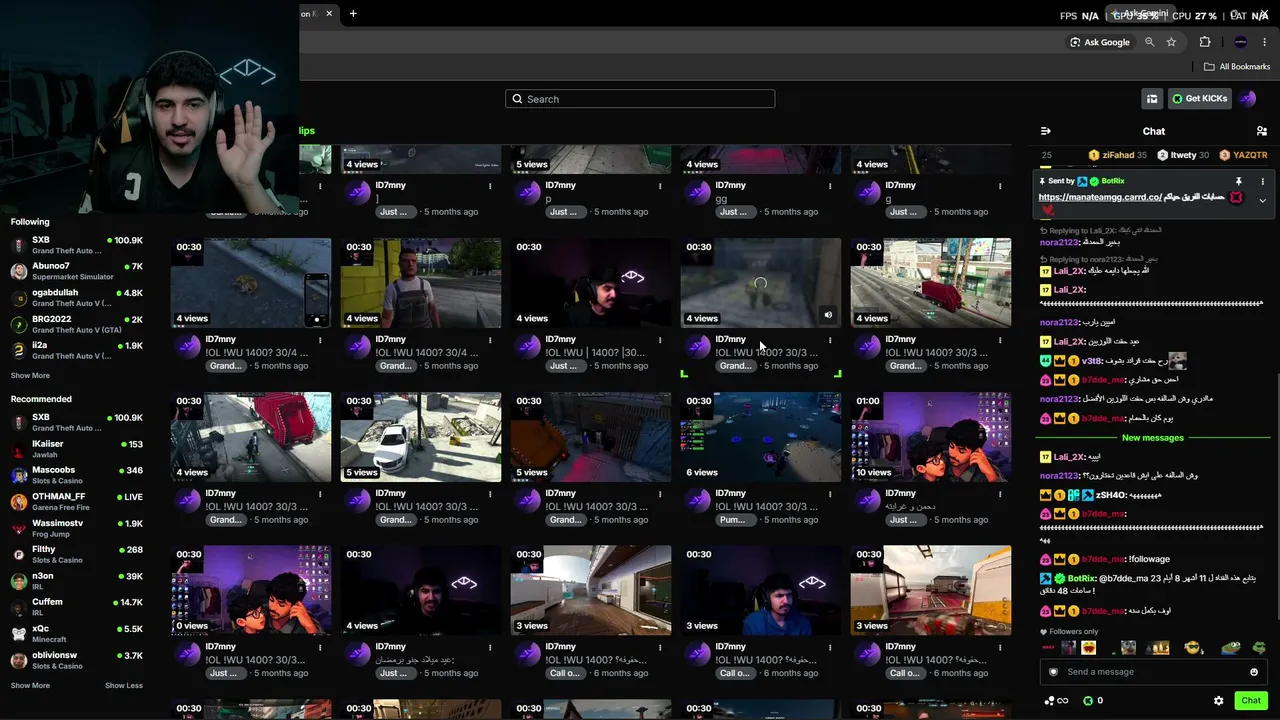Open options menu for the 10 views clip
Viewport: 1280px width, 720px height.
[1000, 494]
